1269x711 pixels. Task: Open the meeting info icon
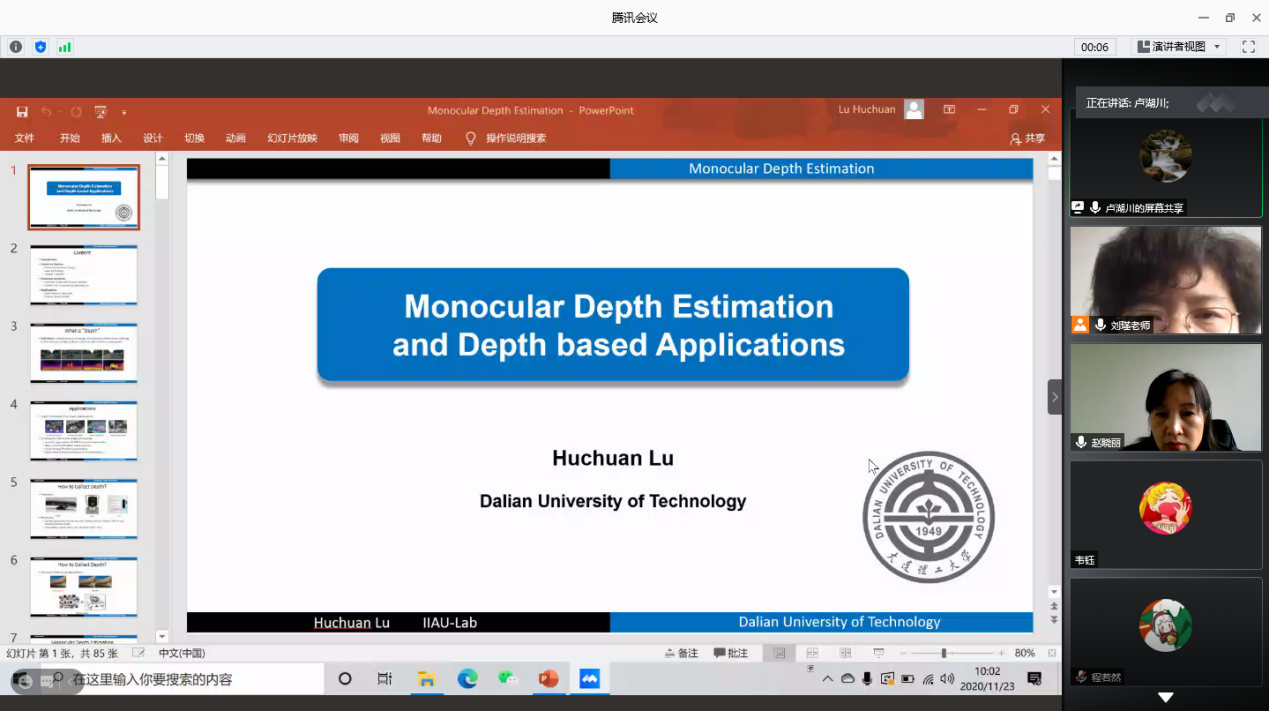[16, 47]
